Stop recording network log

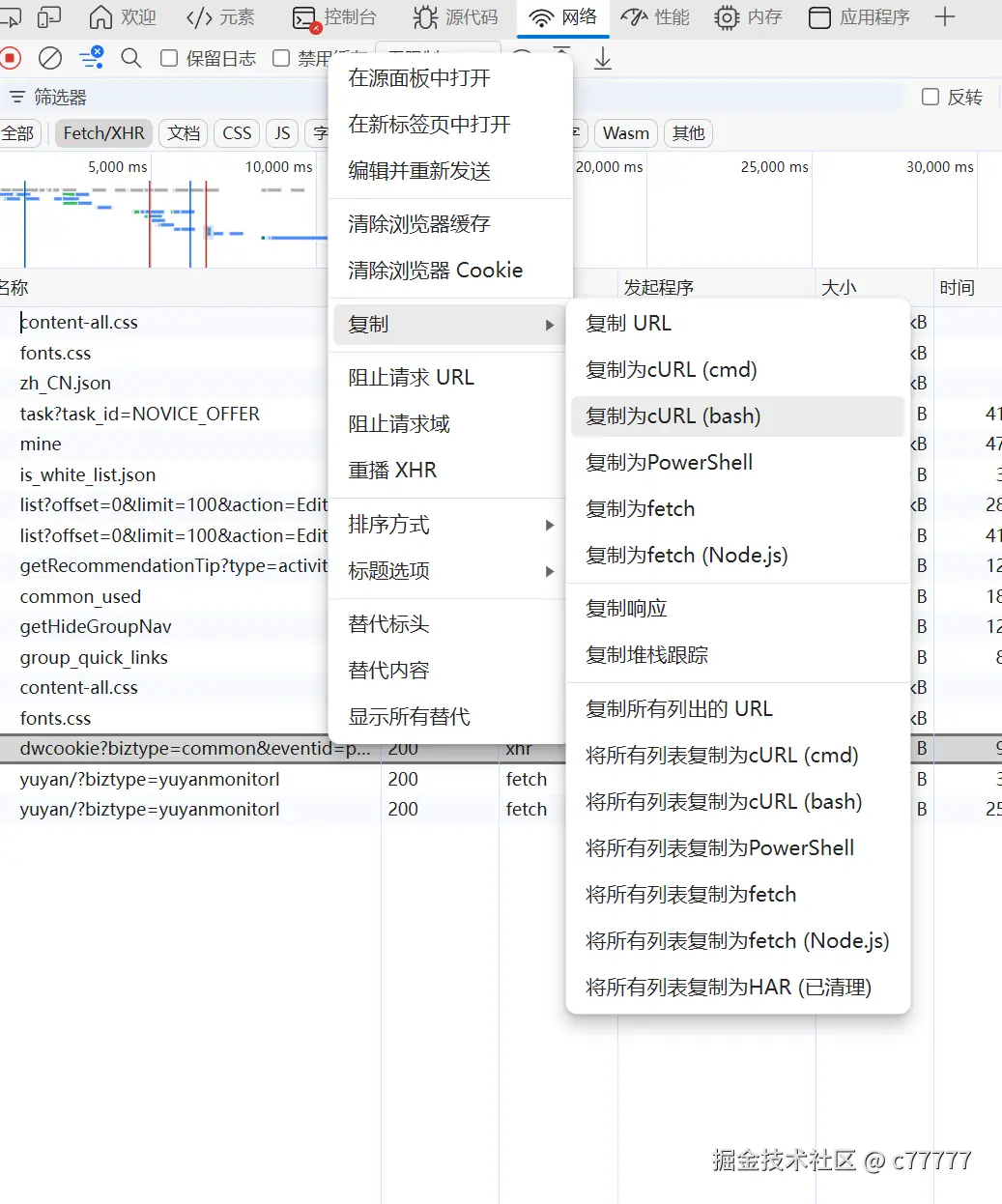tap(10, 58)
